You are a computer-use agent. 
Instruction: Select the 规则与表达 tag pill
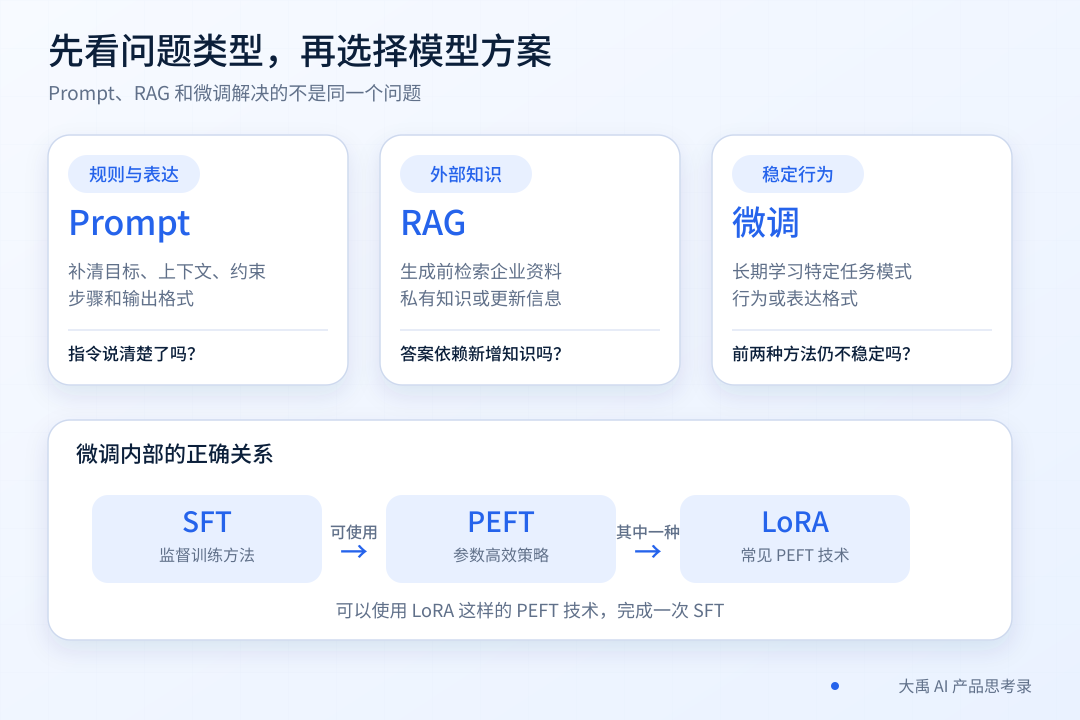click(134, 174)
